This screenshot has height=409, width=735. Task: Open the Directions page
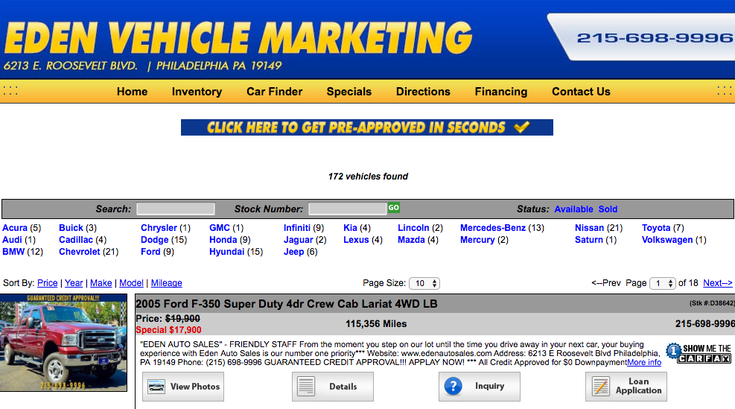click(423, 91)
